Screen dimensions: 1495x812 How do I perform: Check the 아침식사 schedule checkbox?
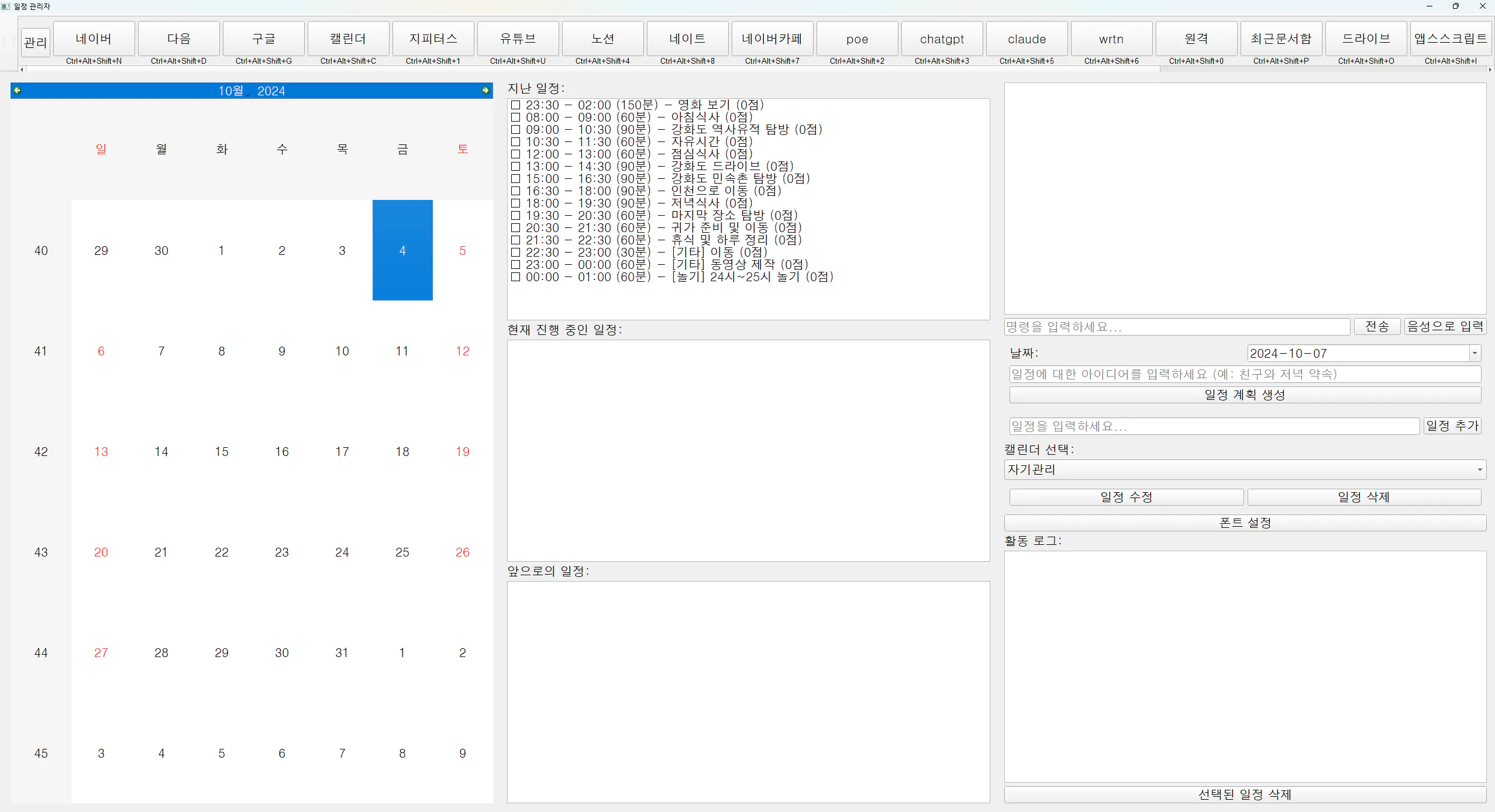click(515, 118)
